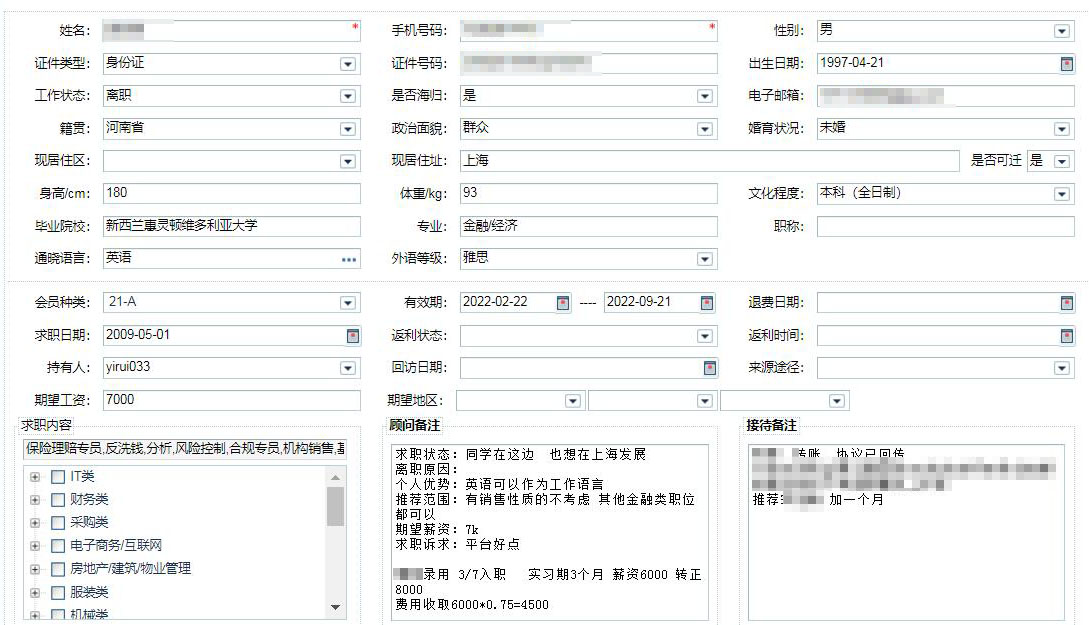The height and width of the screenshot is (625, 1089).
Task: Expand the IT类 tree node
Action: (x=35, y=476)
